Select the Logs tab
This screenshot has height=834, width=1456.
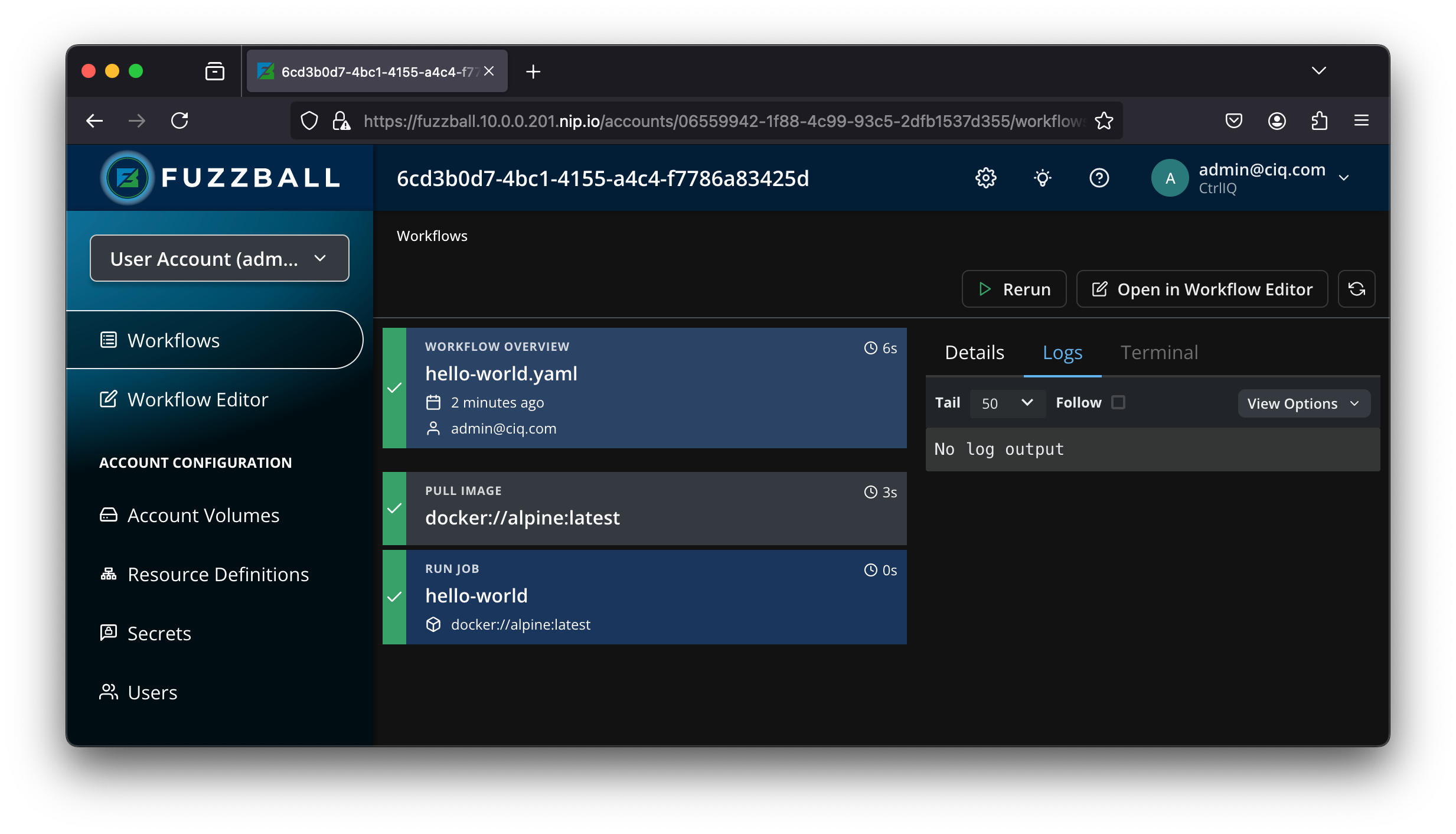coord(1062,353)
